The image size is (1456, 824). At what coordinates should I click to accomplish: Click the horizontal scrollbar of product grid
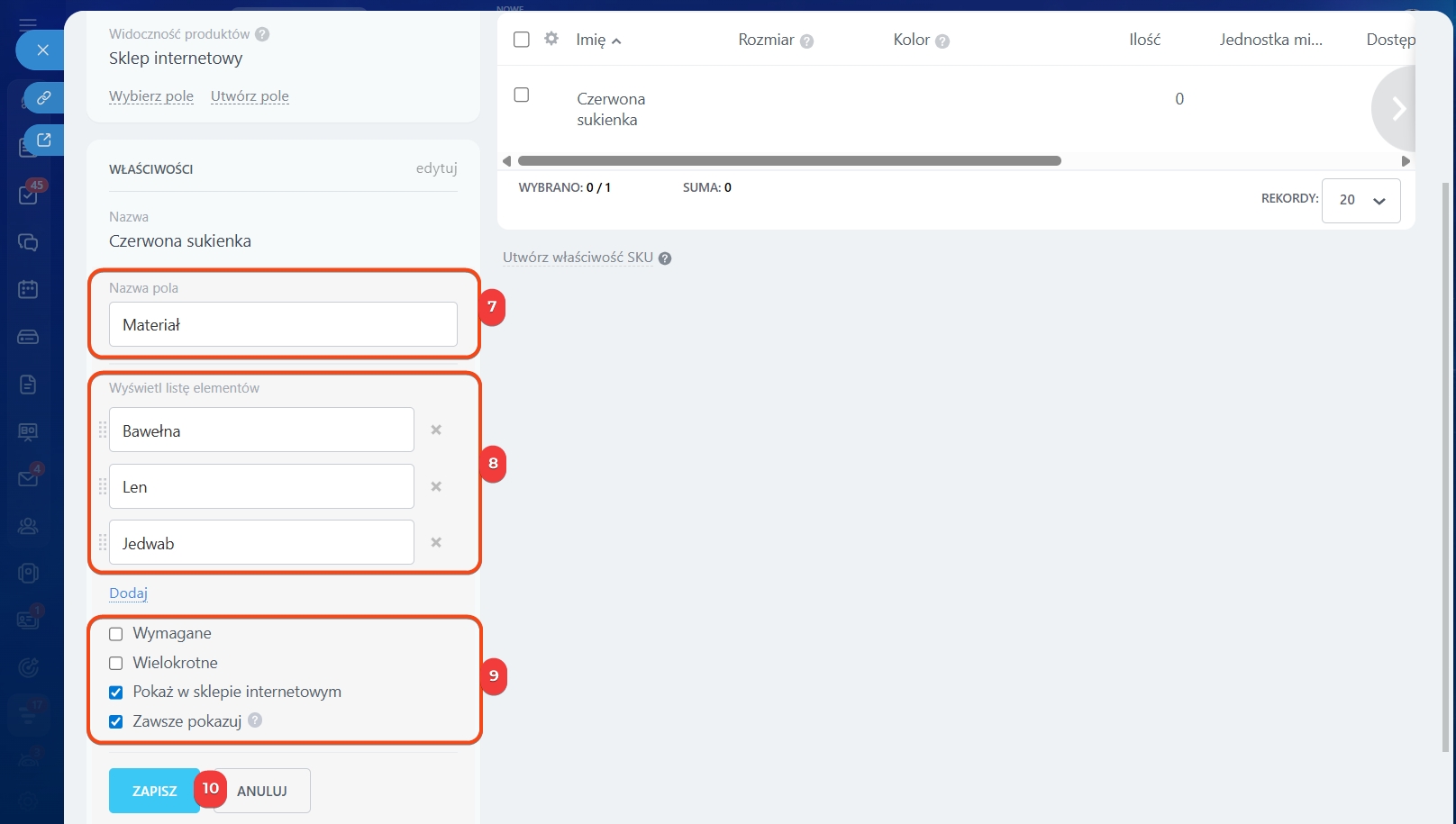tap(788, 161)
